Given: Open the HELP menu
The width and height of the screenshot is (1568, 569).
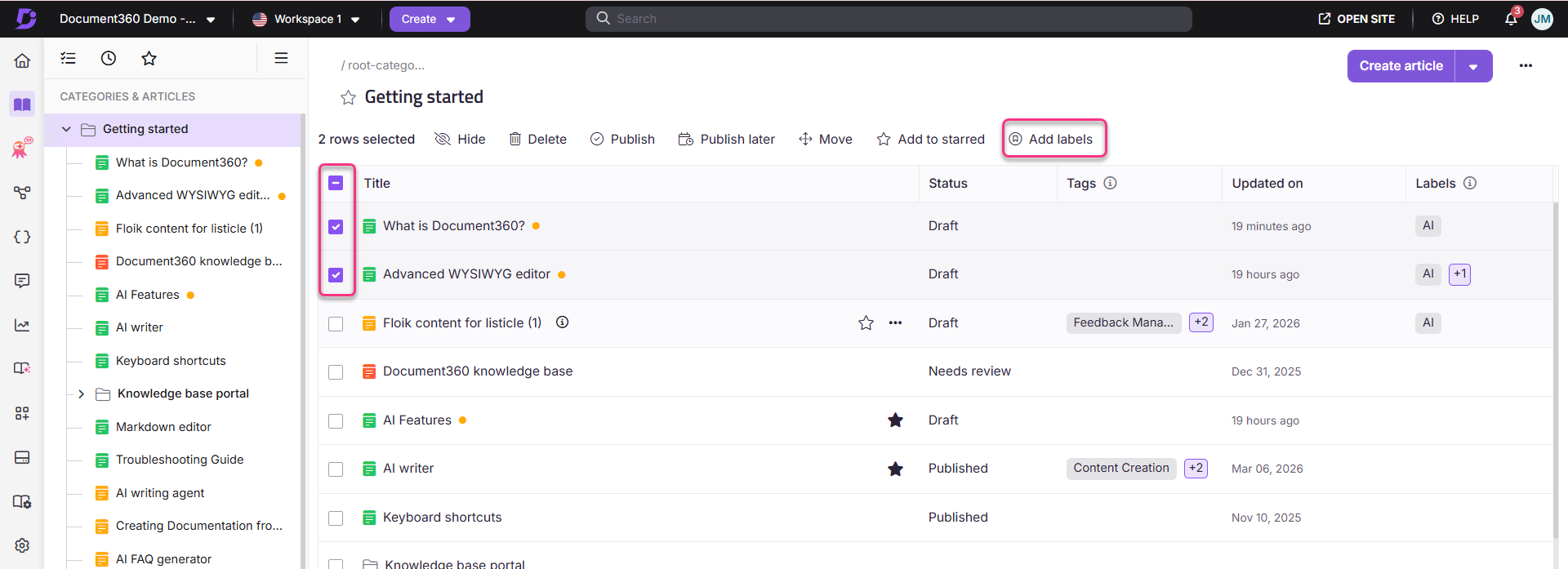Looking at the screenshot, I should coord(1455,19).
